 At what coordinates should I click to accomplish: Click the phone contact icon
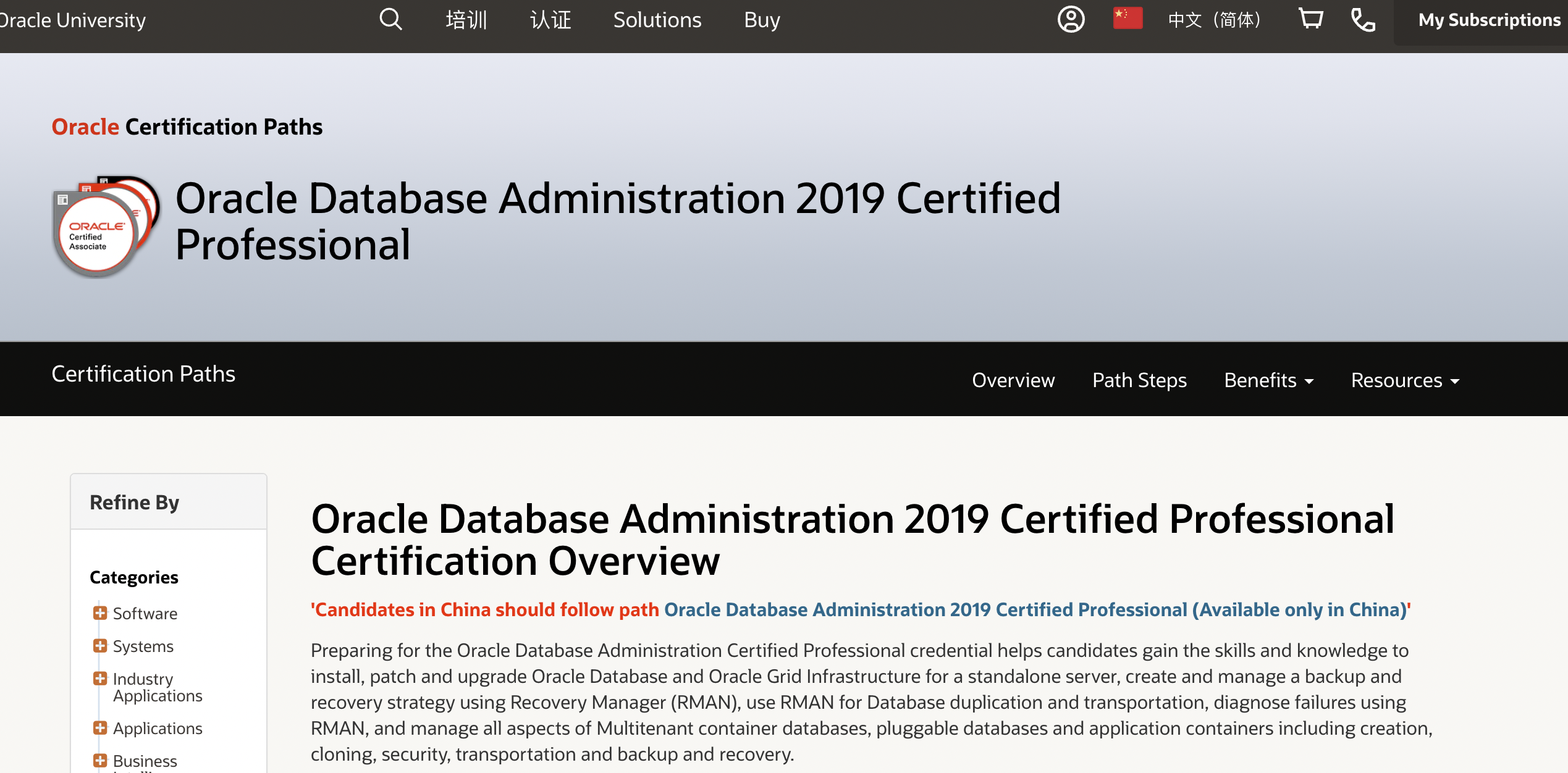(1363, 20)
